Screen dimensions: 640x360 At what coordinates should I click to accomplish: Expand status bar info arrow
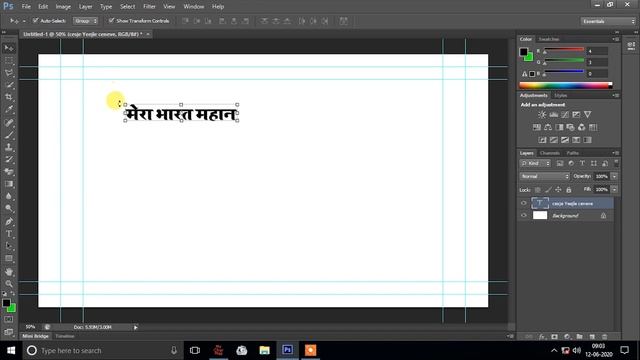point(136,327)
